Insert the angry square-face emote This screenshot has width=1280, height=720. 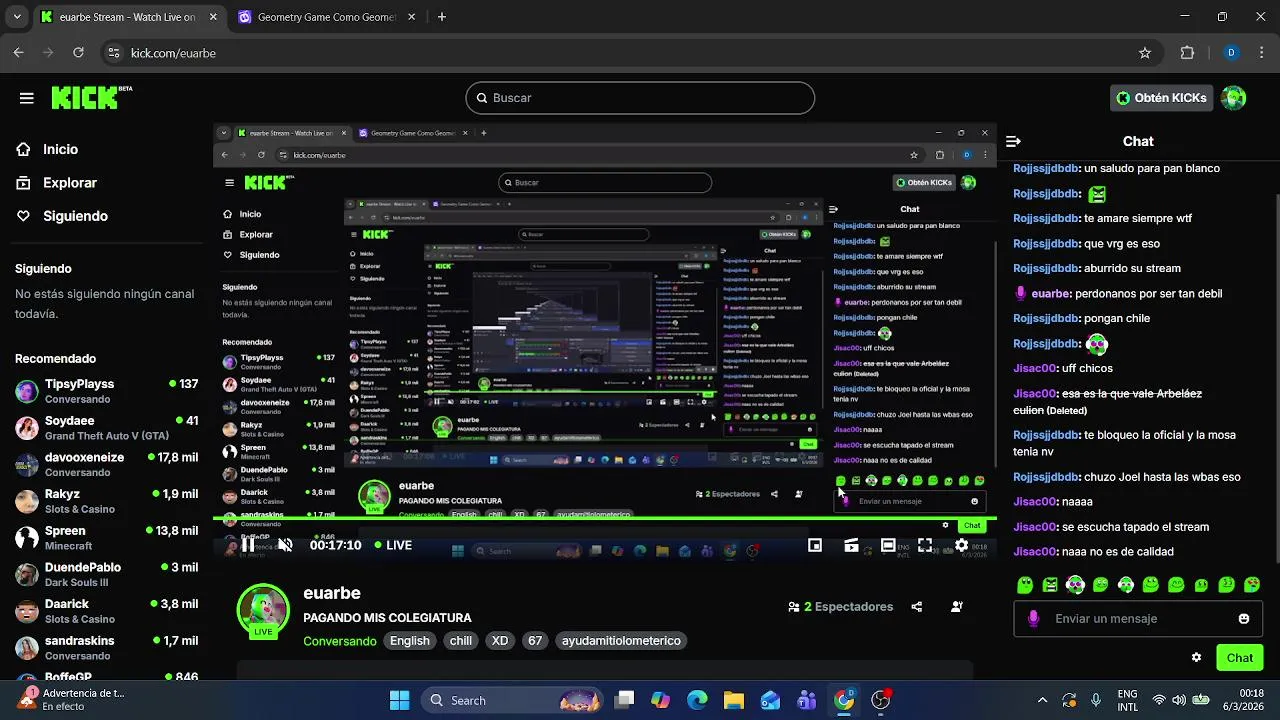click(x=1050, y=585)
